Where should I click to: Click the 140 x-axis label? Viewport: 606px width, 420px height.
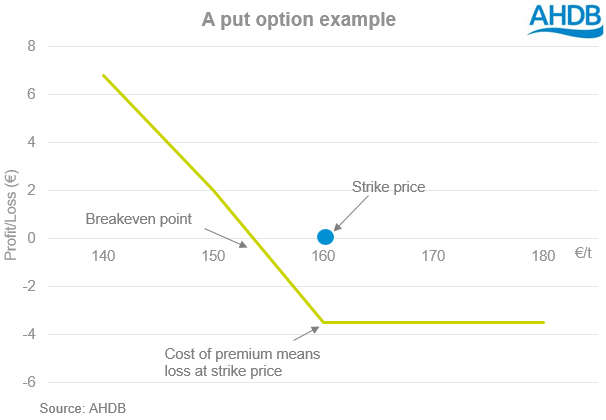point(102,257)
